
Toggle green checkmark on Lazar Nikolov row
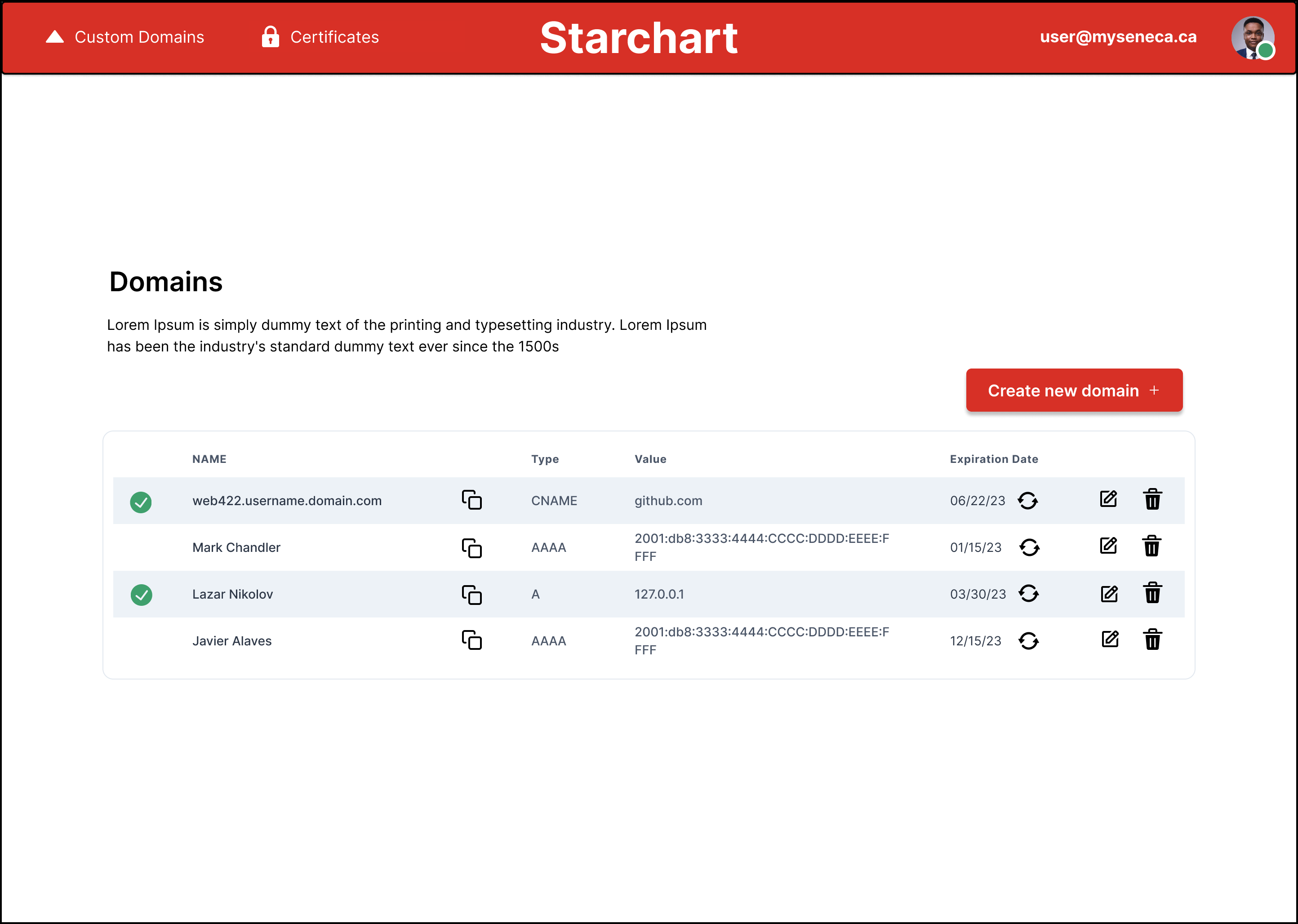click(141, 595)
